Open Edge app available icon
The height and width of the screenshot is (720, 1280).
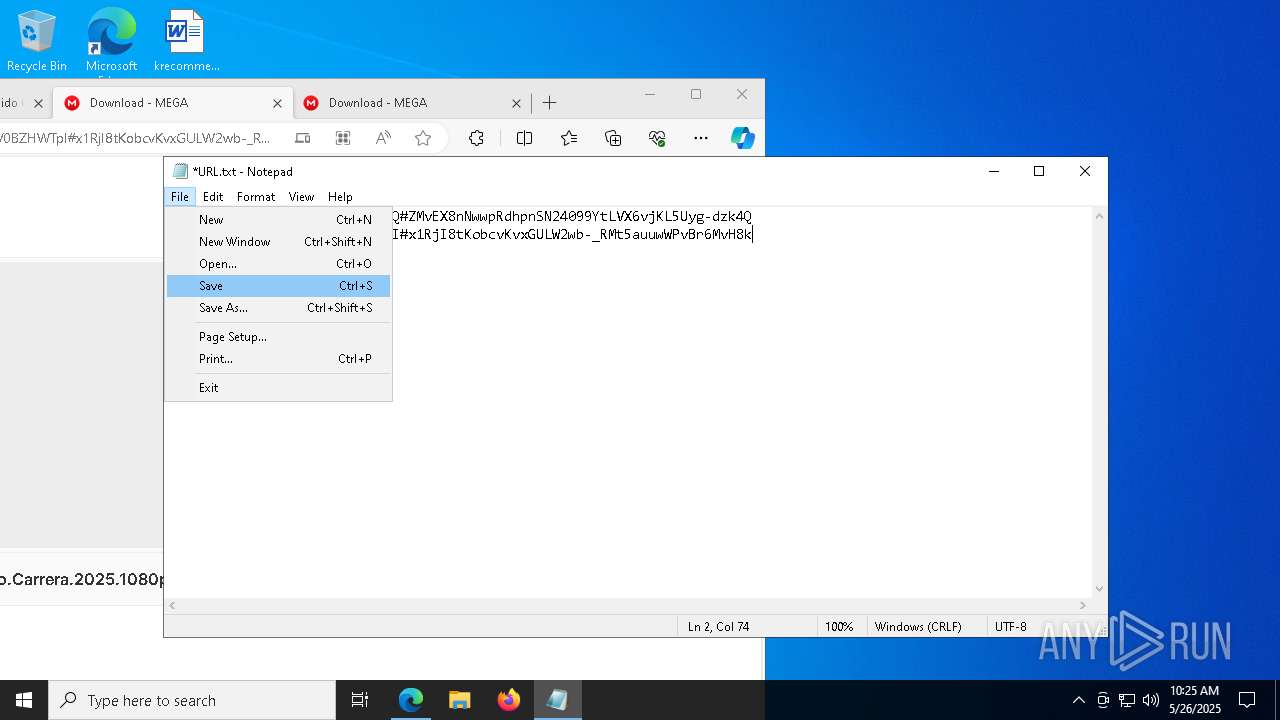[303, 138]
